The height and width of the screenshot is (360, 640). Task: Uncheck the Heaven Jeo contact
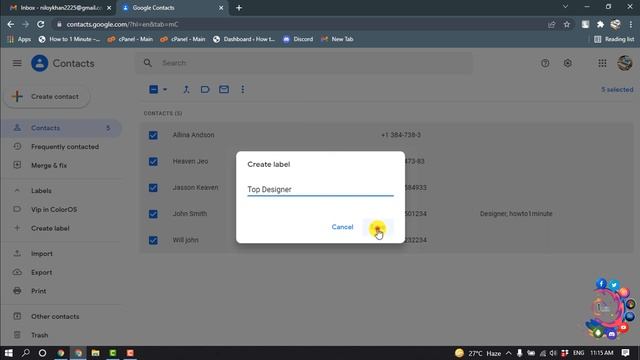[153, 162]
